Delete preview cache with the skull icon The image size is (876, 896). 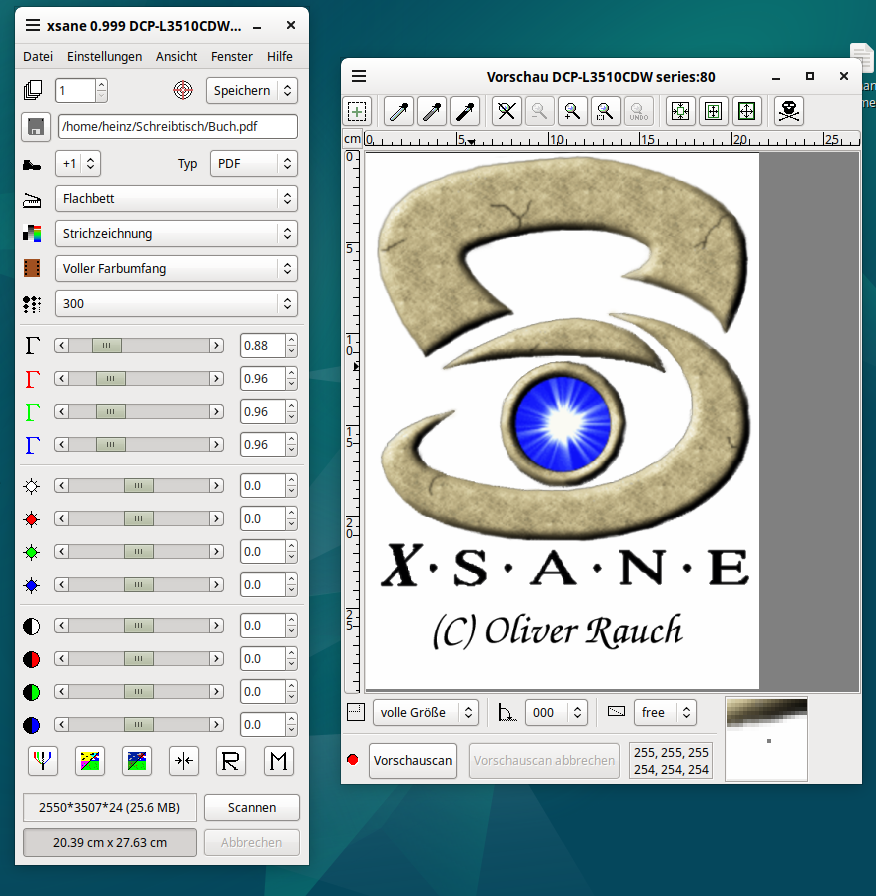click(789, 111)
